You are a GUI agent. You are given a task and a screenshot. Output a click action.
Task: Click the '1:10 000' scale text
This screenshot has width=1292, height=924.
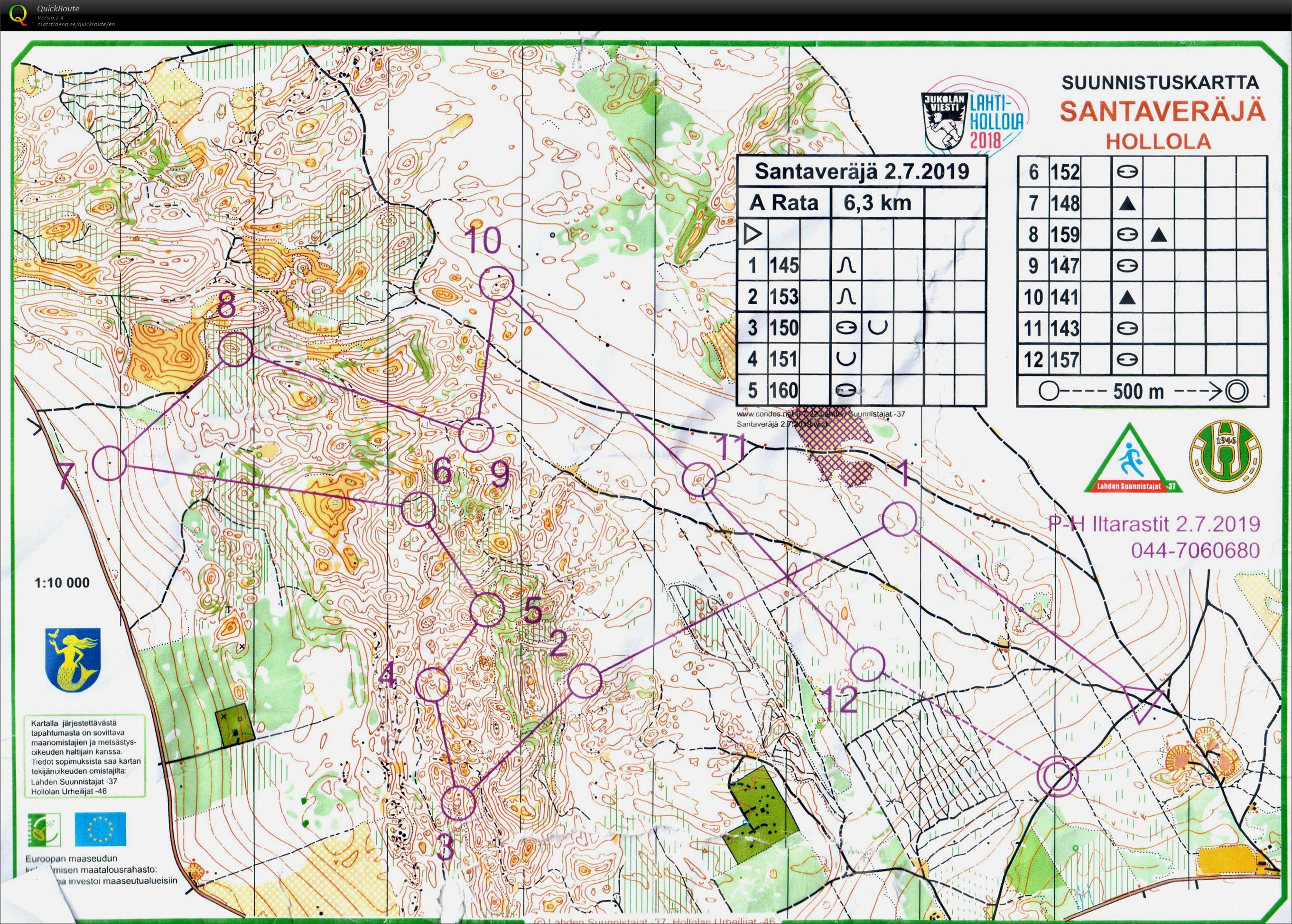[x=62, y=583]
